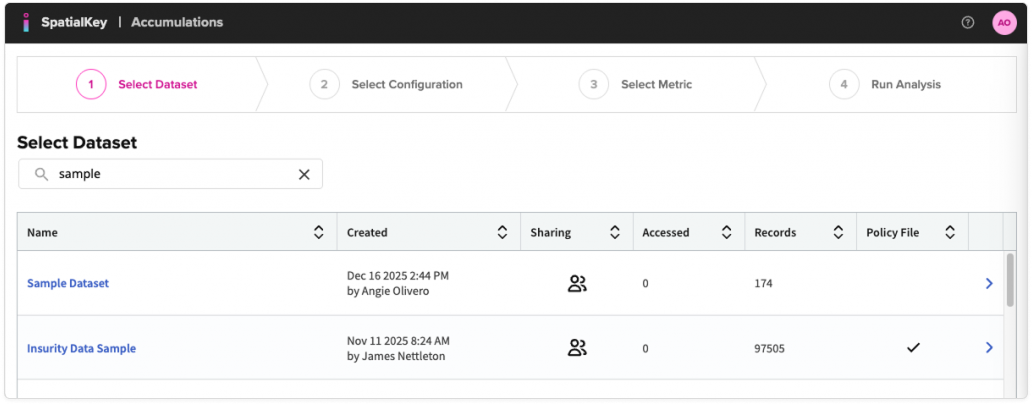Sort by Policy File column
Screen dimensions: 1032x405
pyautogui.click(x=950, y=232)
